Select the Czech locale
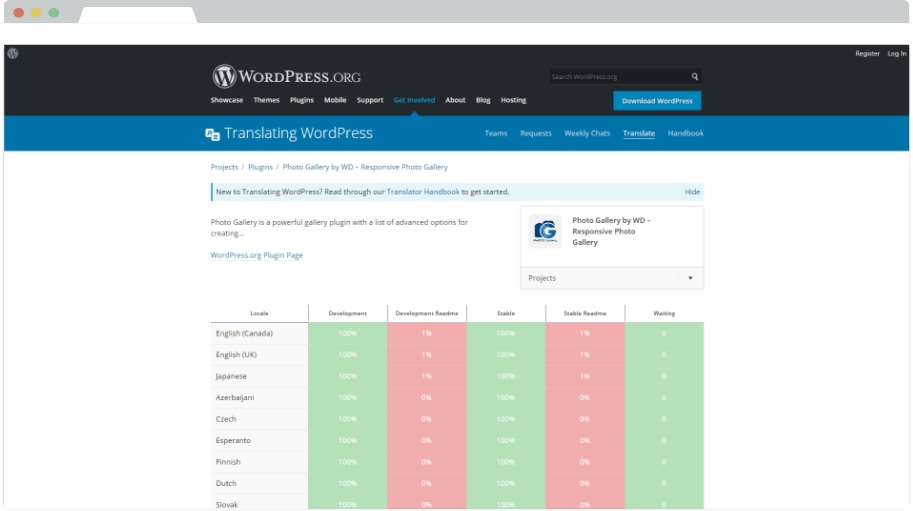Viewport: 913px width, 511px height. (x=225, y=419)
